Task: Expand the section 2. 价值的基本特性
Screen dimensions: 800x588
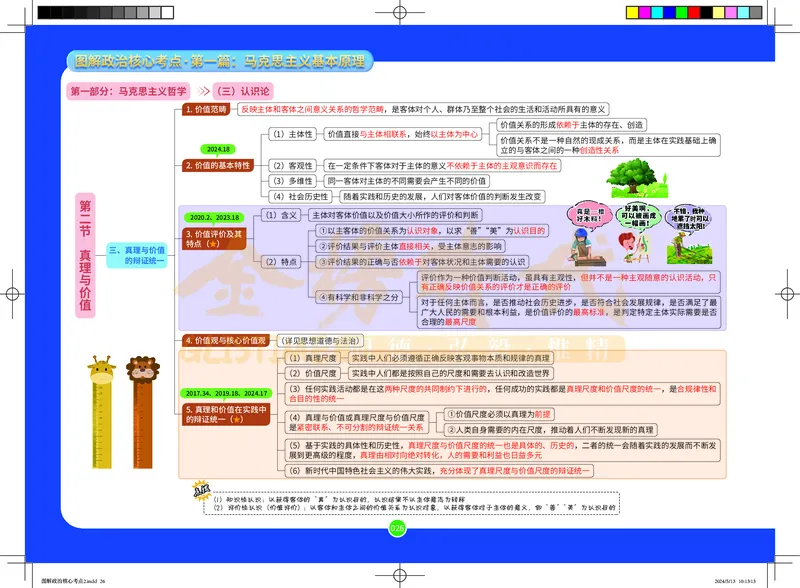Action: click(x=219, y=165)
